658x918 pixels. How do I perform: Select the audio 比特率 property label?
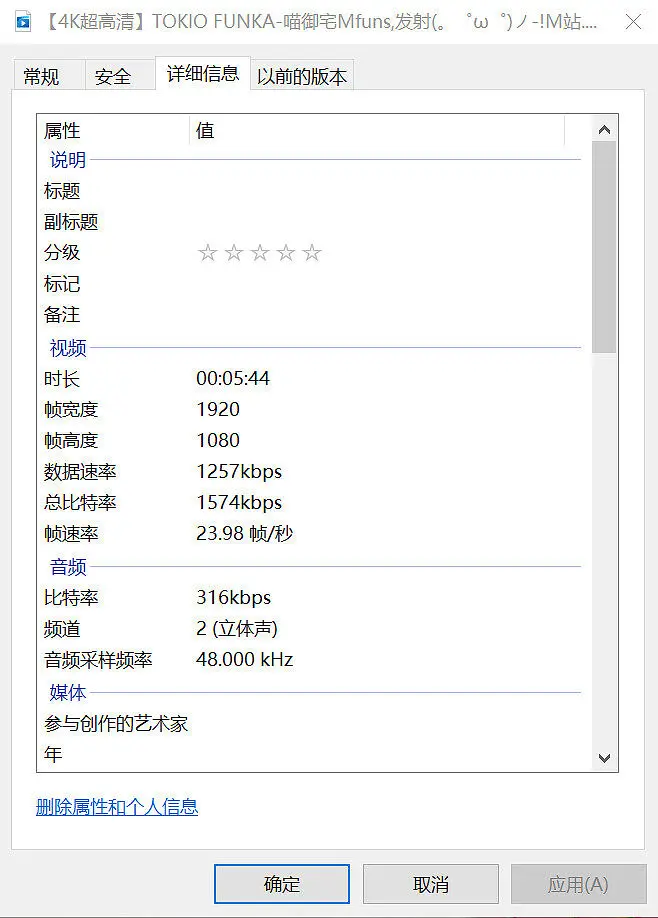(71, 598)
